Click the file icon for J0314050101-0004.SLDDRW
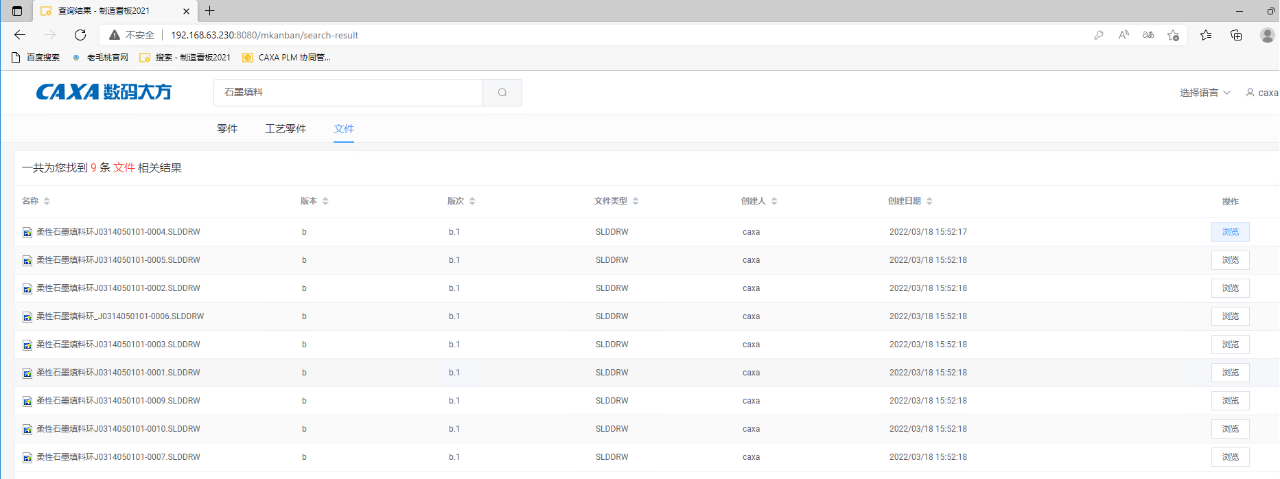1280x479 pixels. tap(27, 232)
